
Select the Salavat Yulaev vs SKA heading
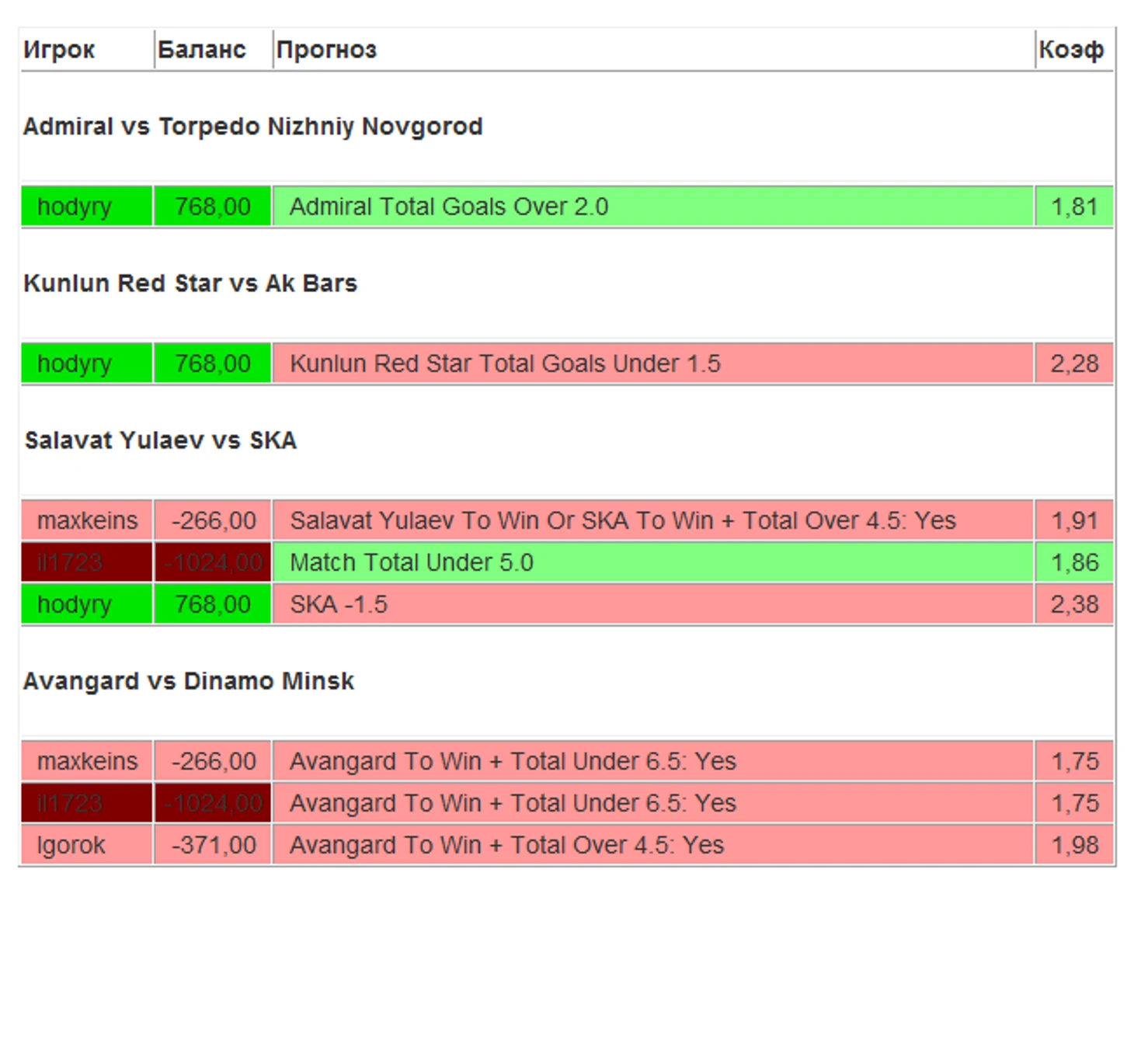pyautogui.click(x=161, y=440)
